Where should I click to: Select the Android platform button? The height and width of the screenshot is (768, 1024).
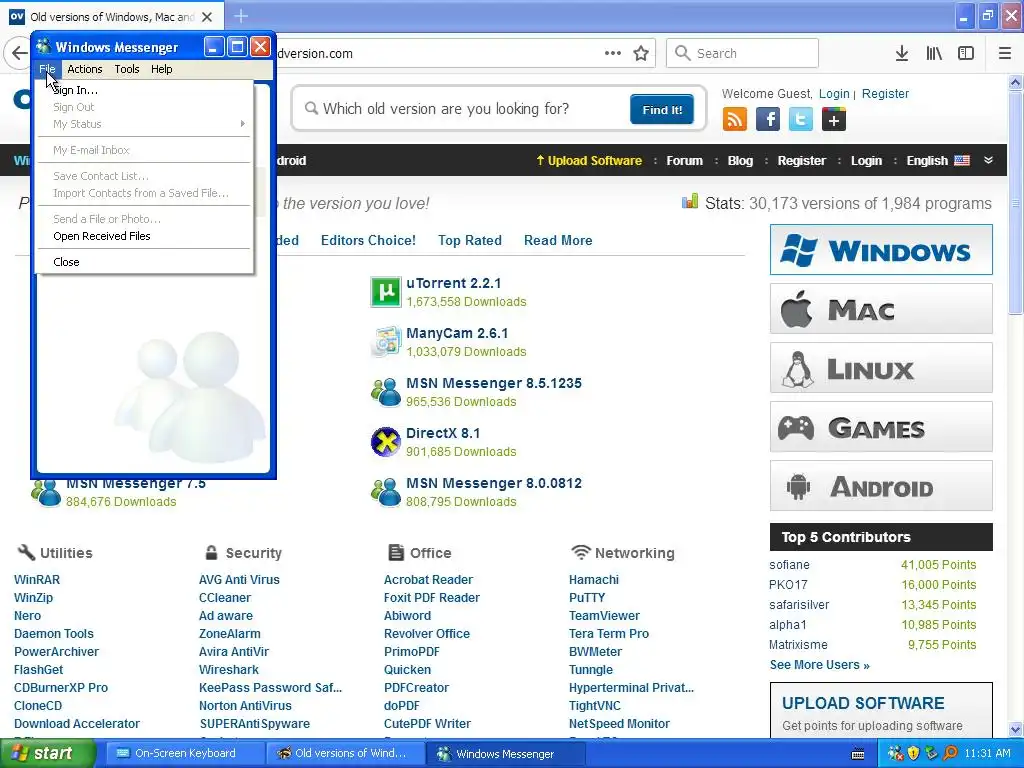[881, 486]
